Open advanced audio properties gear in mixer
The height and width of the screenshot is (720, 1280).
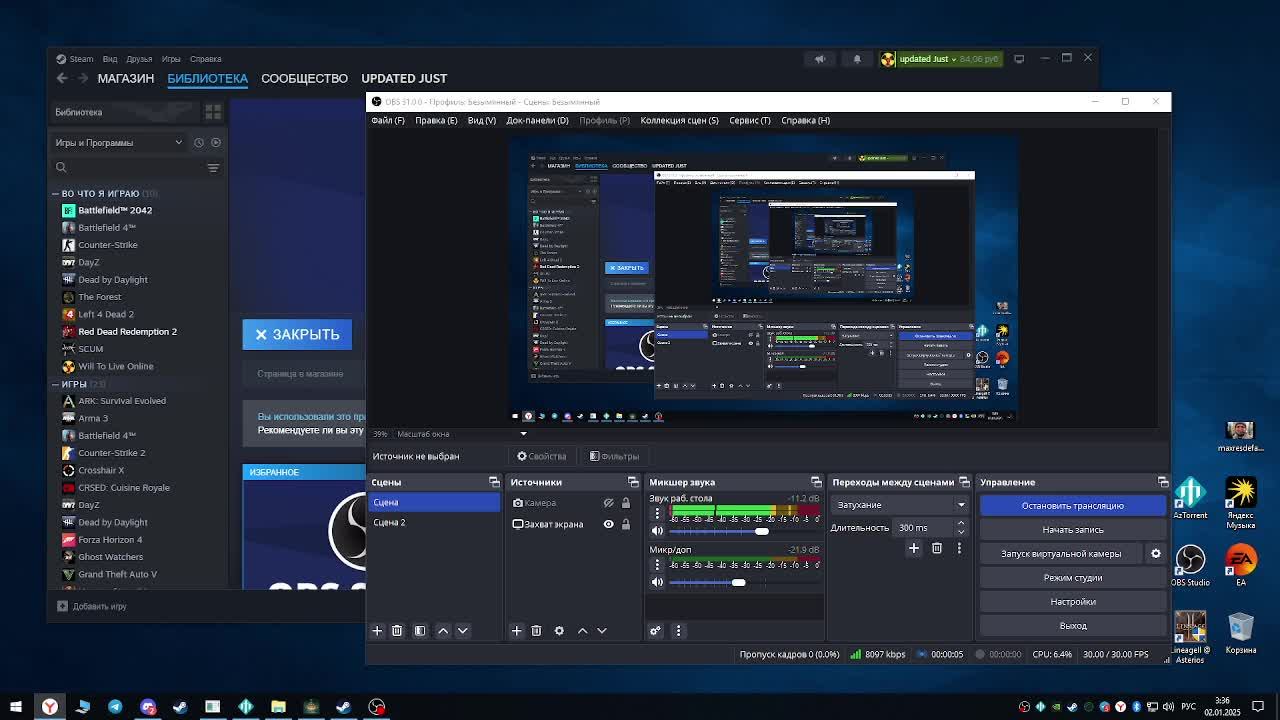point(655,631)
